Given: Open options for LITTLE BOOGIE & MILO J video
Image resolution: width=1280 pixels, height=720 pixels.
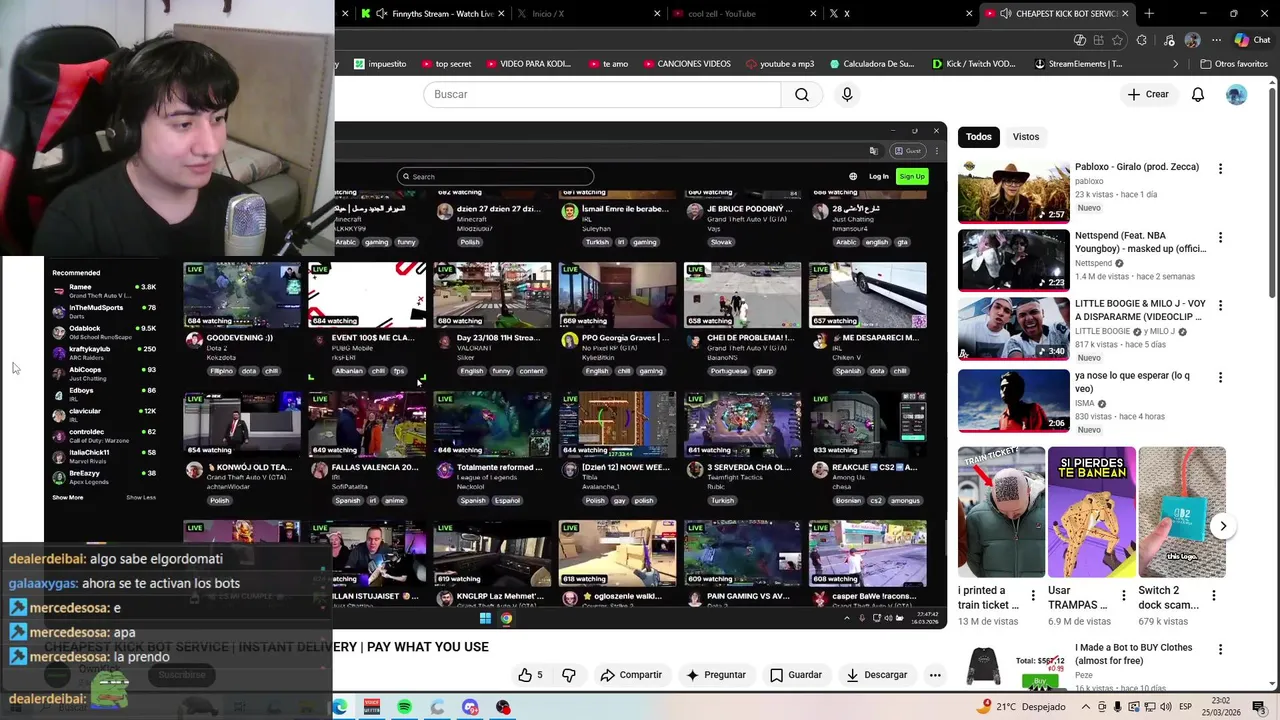Looking at the screenshot, I should [1220, 305].
